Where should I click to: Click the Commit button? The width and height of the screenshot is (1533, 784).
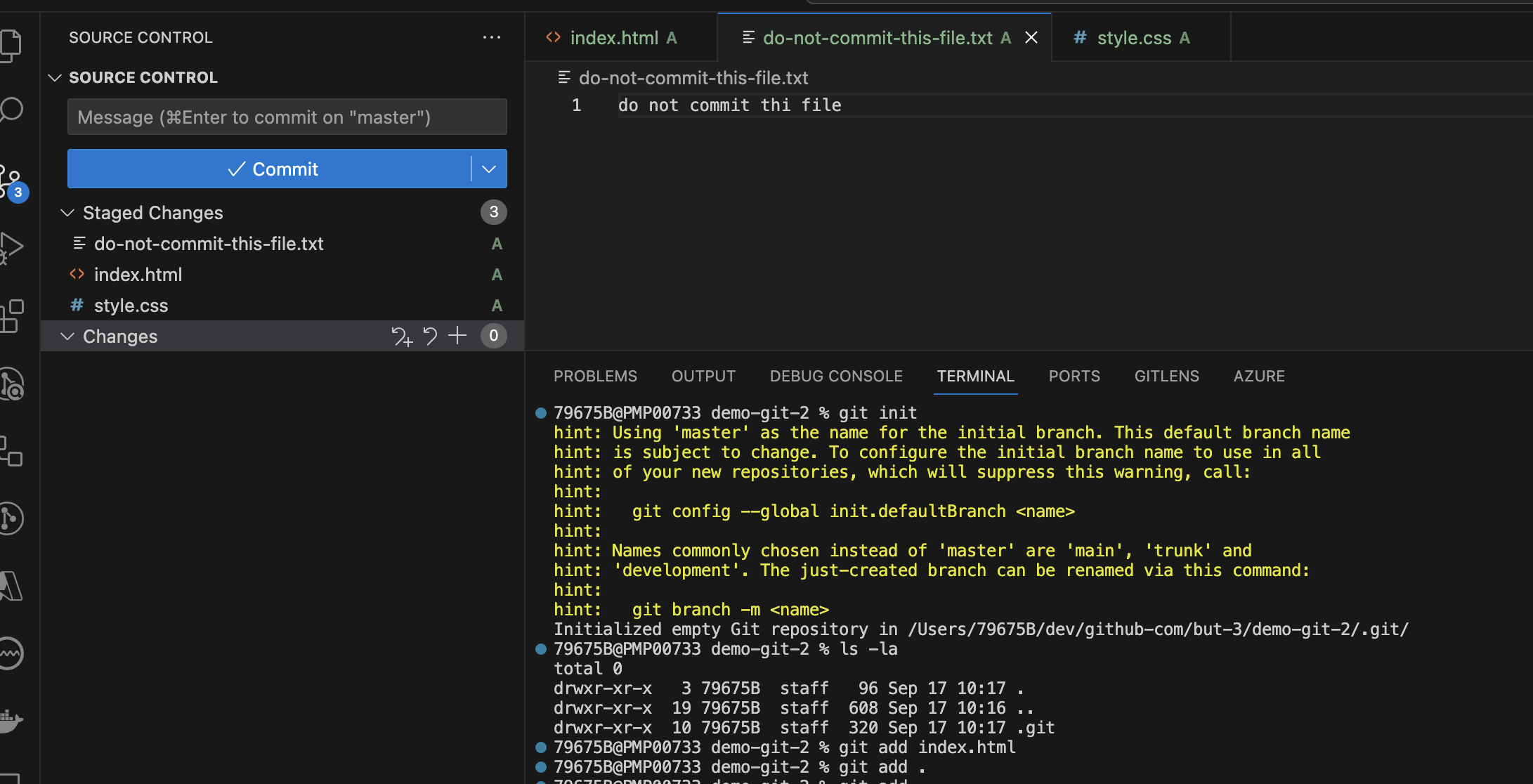coord(269,169)
